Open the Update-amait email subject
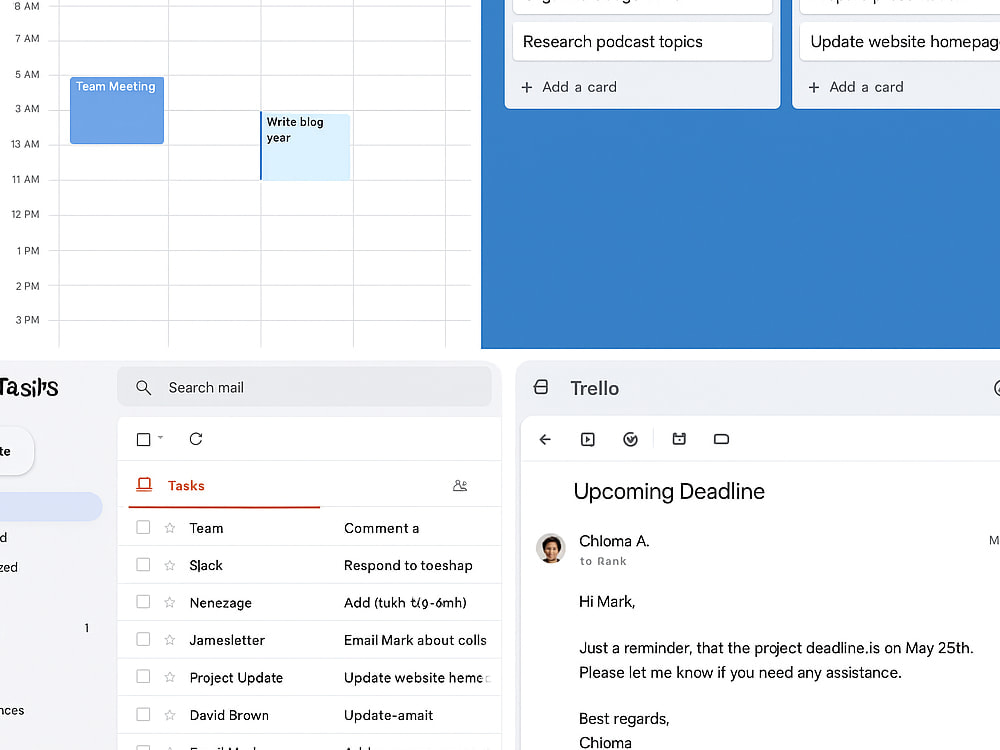The width and height of the screenshot is (1000, 750). (388, 716)
